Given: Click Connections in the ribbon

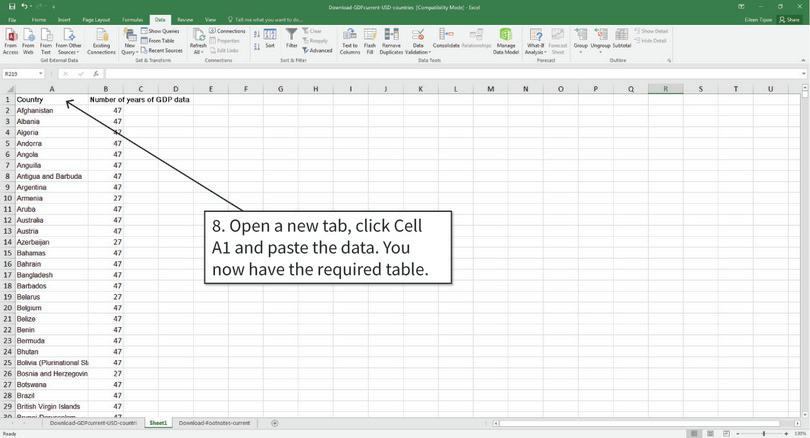Looking at the screenshot, I should (227, 31).
